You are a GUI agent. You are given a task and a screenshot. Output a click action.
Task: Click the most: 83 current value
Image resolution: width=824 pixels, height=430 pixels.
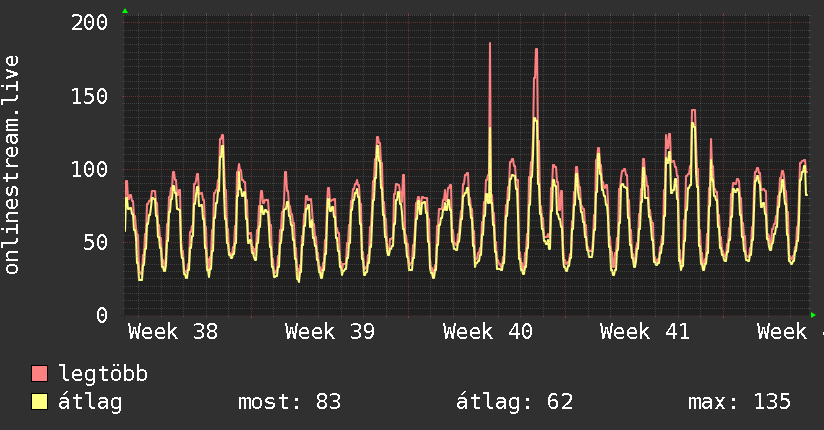tap(290, 402)
